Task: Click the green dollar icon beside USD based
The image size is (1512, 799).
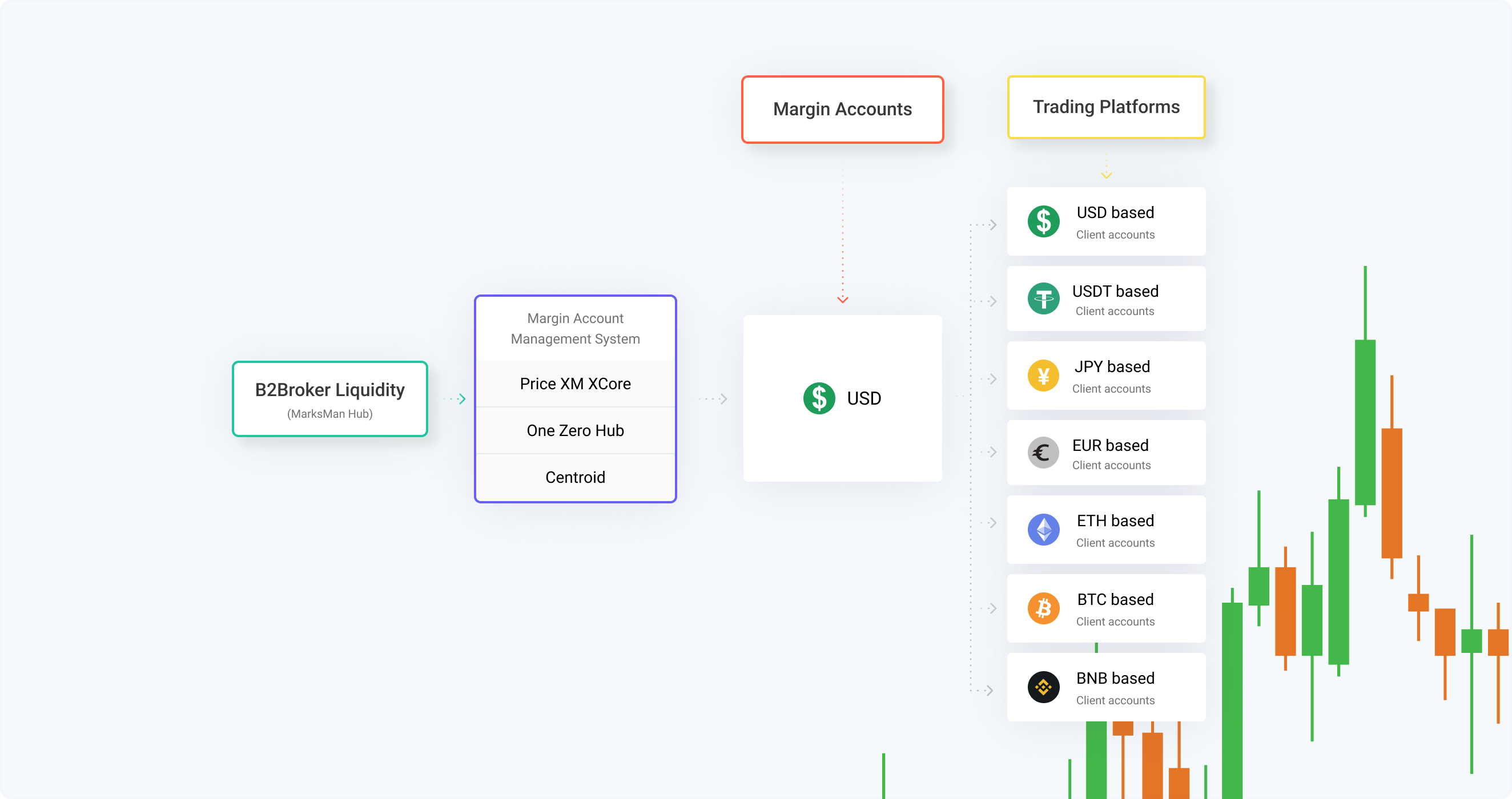Action: [x=1043, y=221]
